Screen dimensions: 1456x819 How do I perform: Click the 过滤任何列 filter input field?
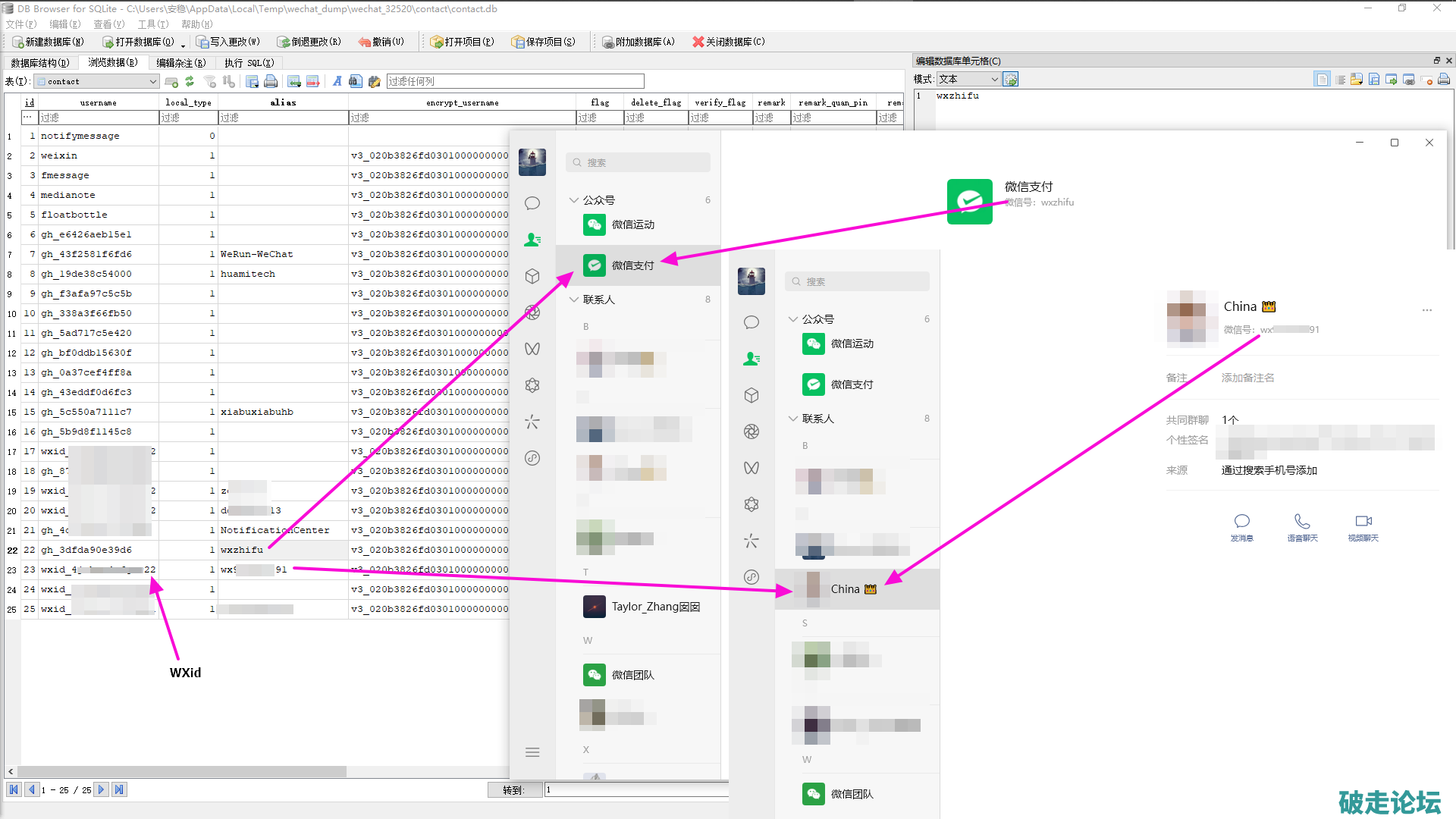click(x=515, y=81)
